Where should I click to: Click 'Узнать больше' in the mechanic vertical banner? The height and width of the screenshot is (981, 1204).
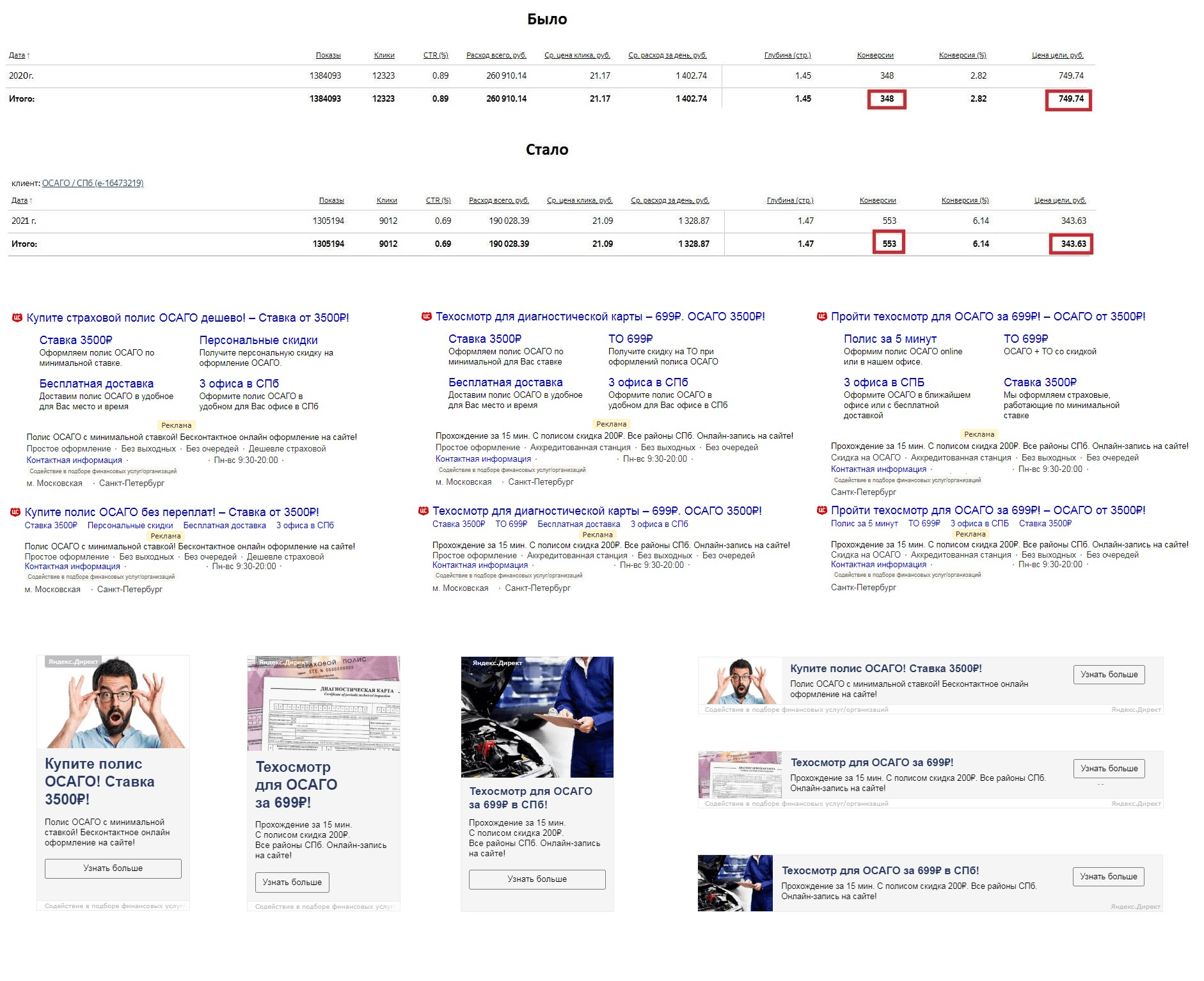[537, 879]
